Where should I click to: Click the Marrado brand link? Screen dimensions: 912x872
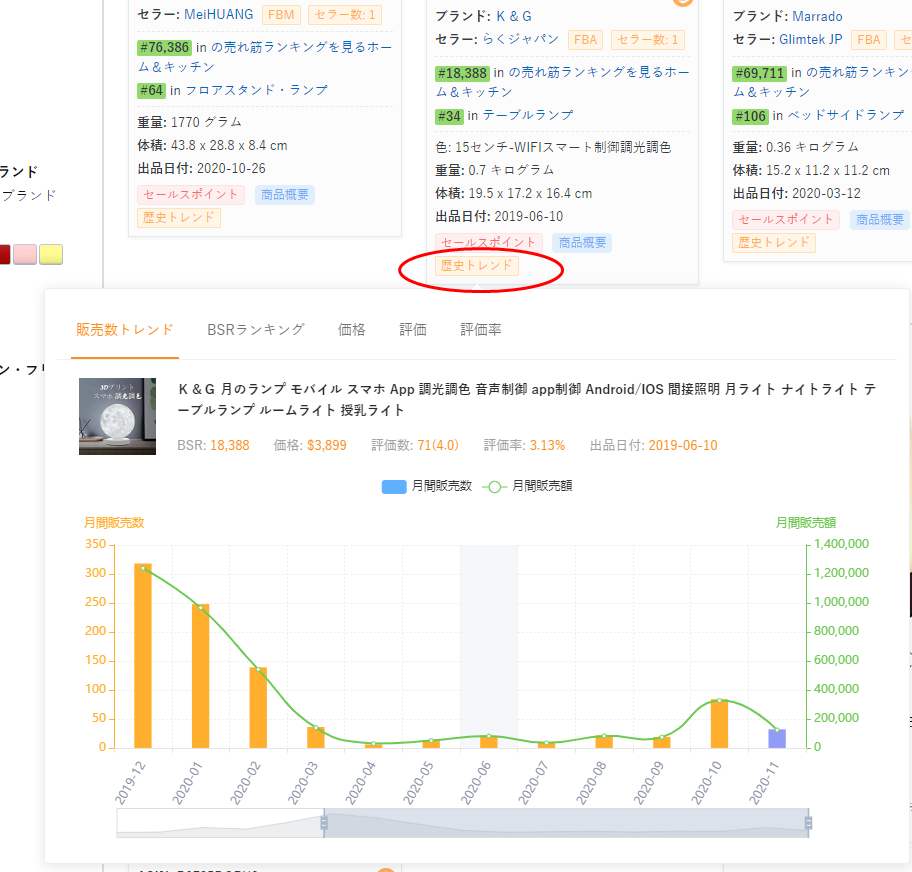[817, 16]
